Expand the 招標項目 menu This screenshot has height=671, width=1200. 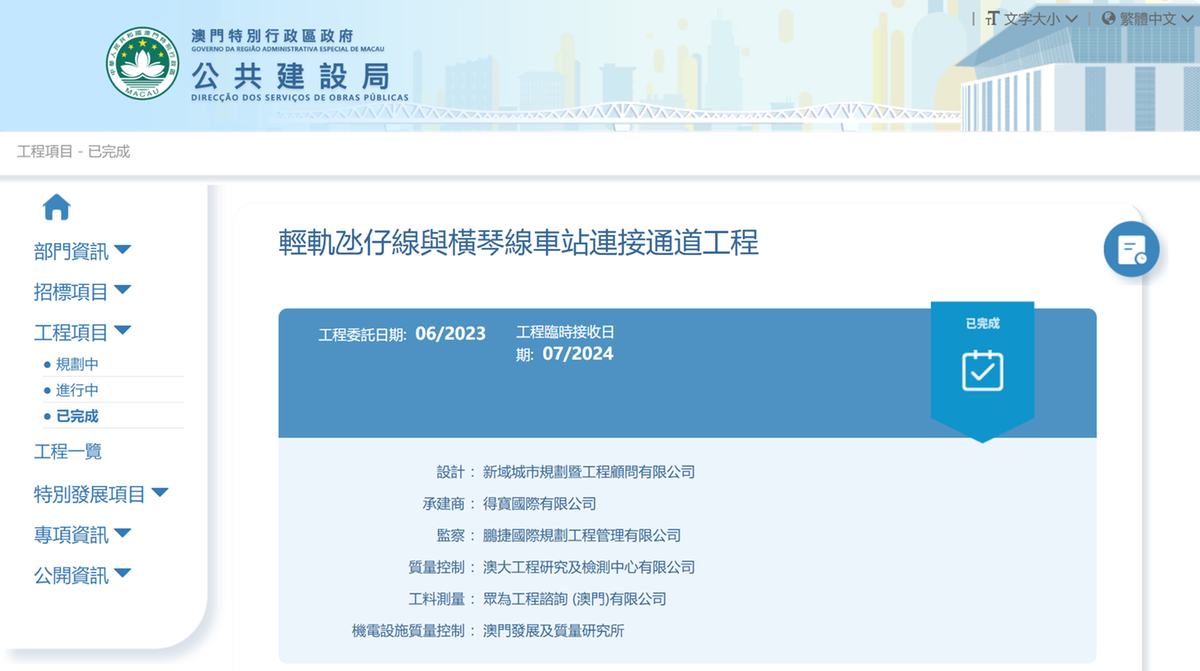83,292
